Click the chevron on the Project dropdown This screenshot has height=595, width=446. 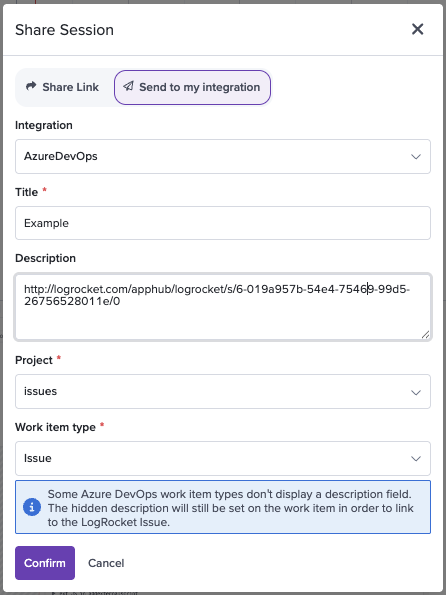[x=416, y=392]
